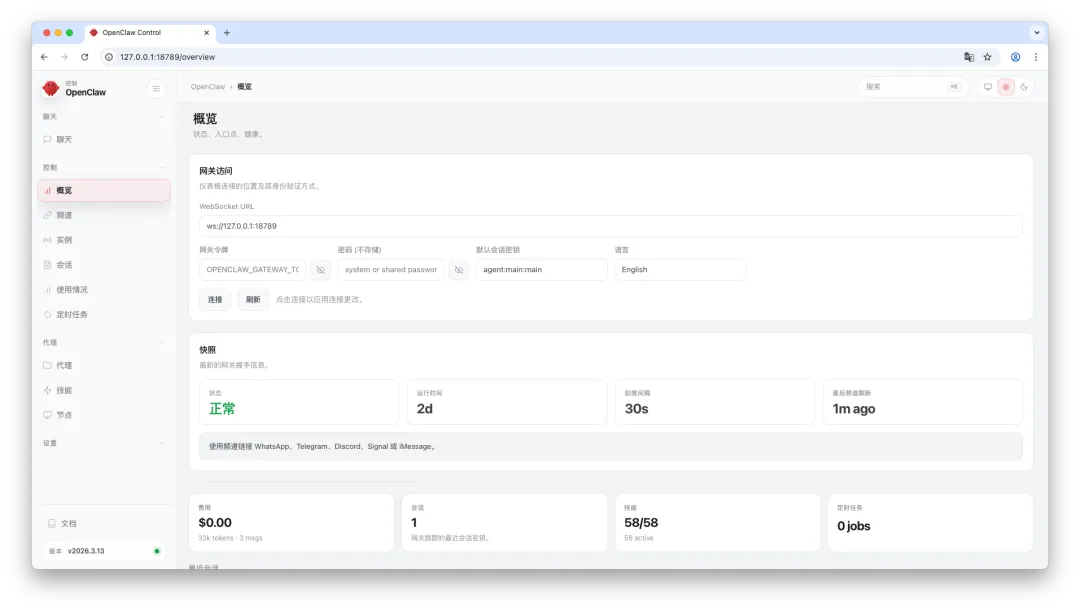Reload the page with the browser refresh icon
1080x611 pixels.
click(x=85, y=57)
